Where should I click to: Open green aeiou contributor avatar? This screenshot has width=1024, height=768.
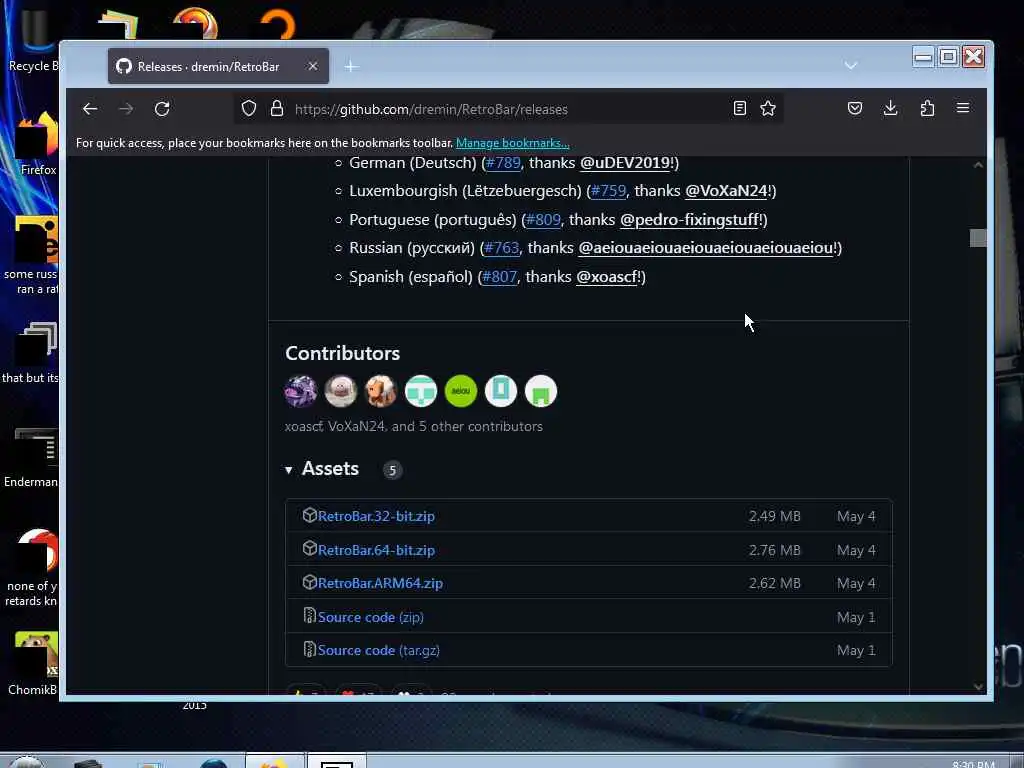click(461, 391)
